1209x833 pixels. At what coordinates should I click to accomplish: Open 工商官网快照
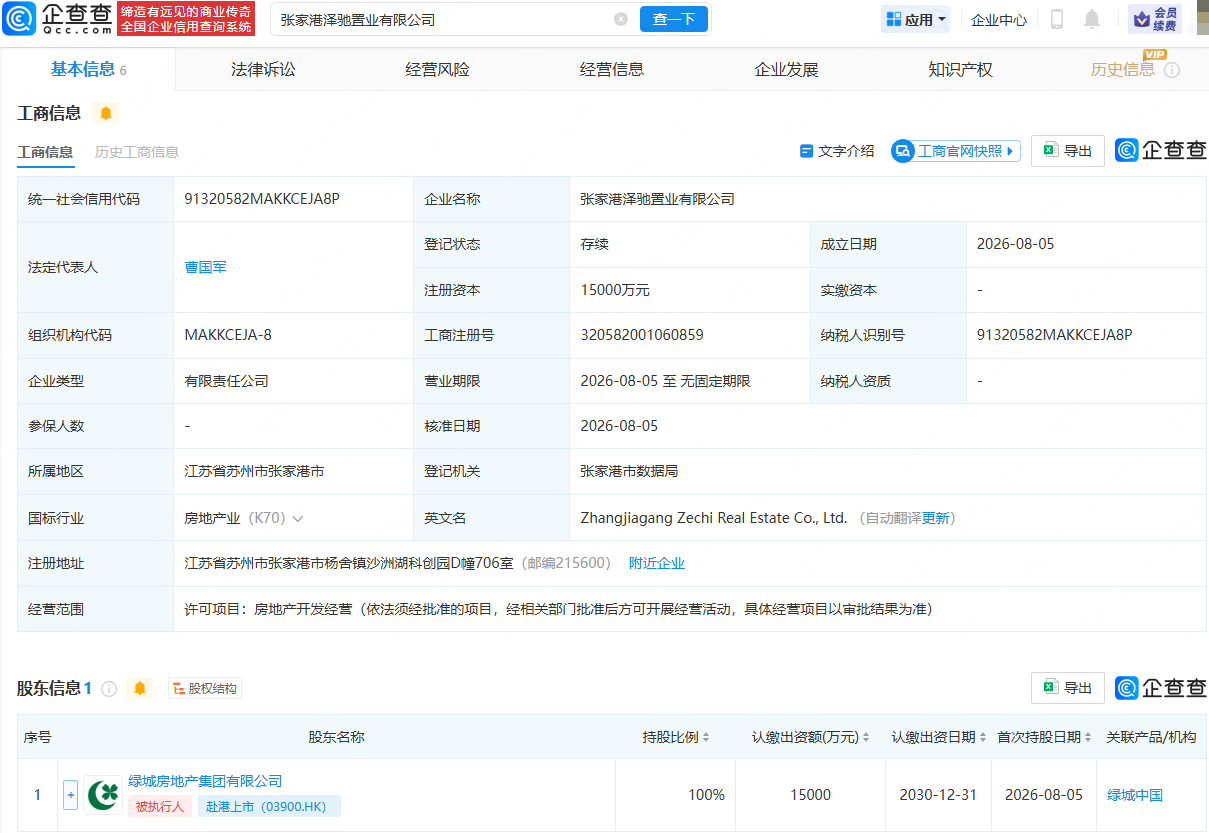click(x=956, y=151)
